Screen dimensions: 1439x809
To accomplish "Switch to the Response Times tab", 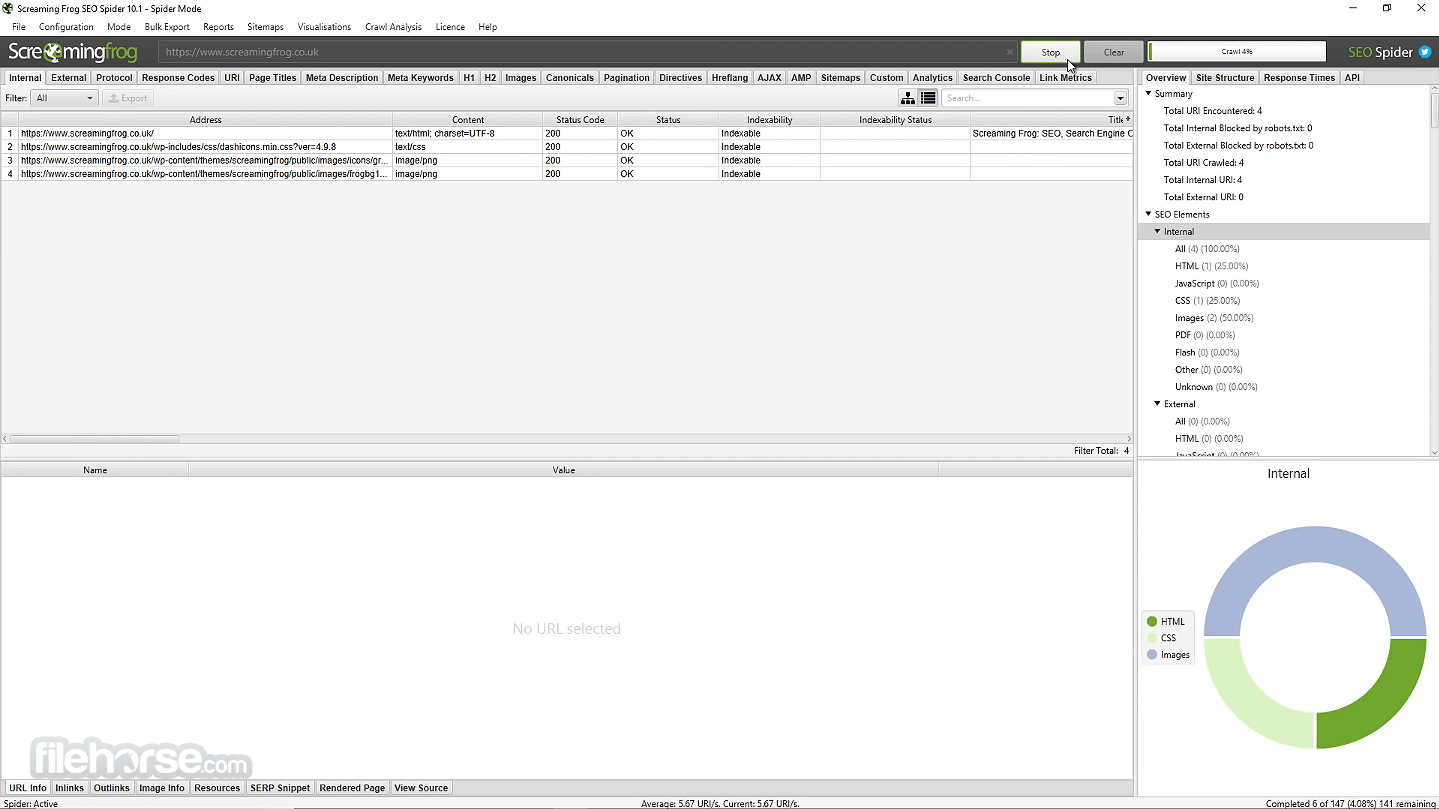I will (1299, 77).
